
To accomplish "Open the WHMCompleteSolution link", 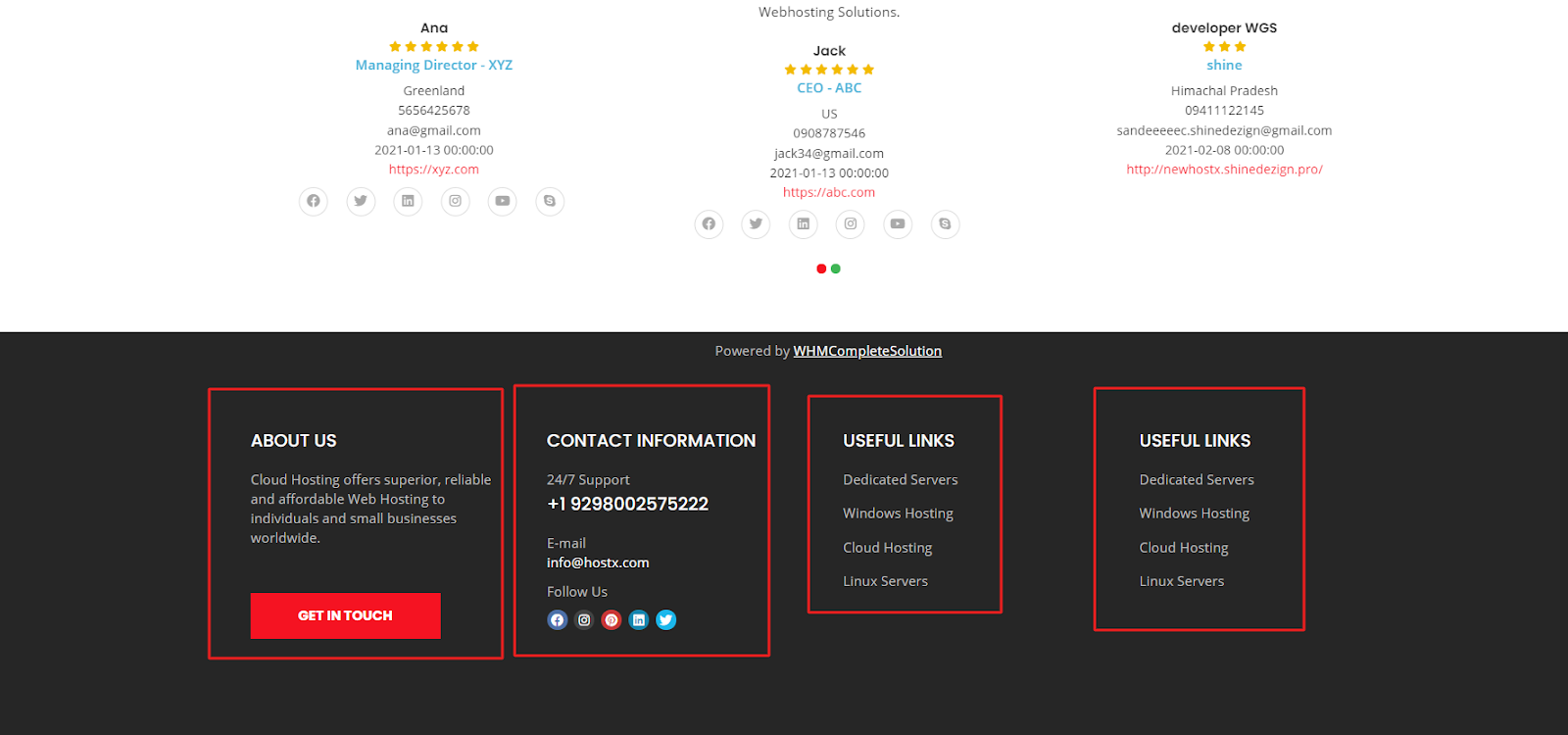I will (867, 351).
